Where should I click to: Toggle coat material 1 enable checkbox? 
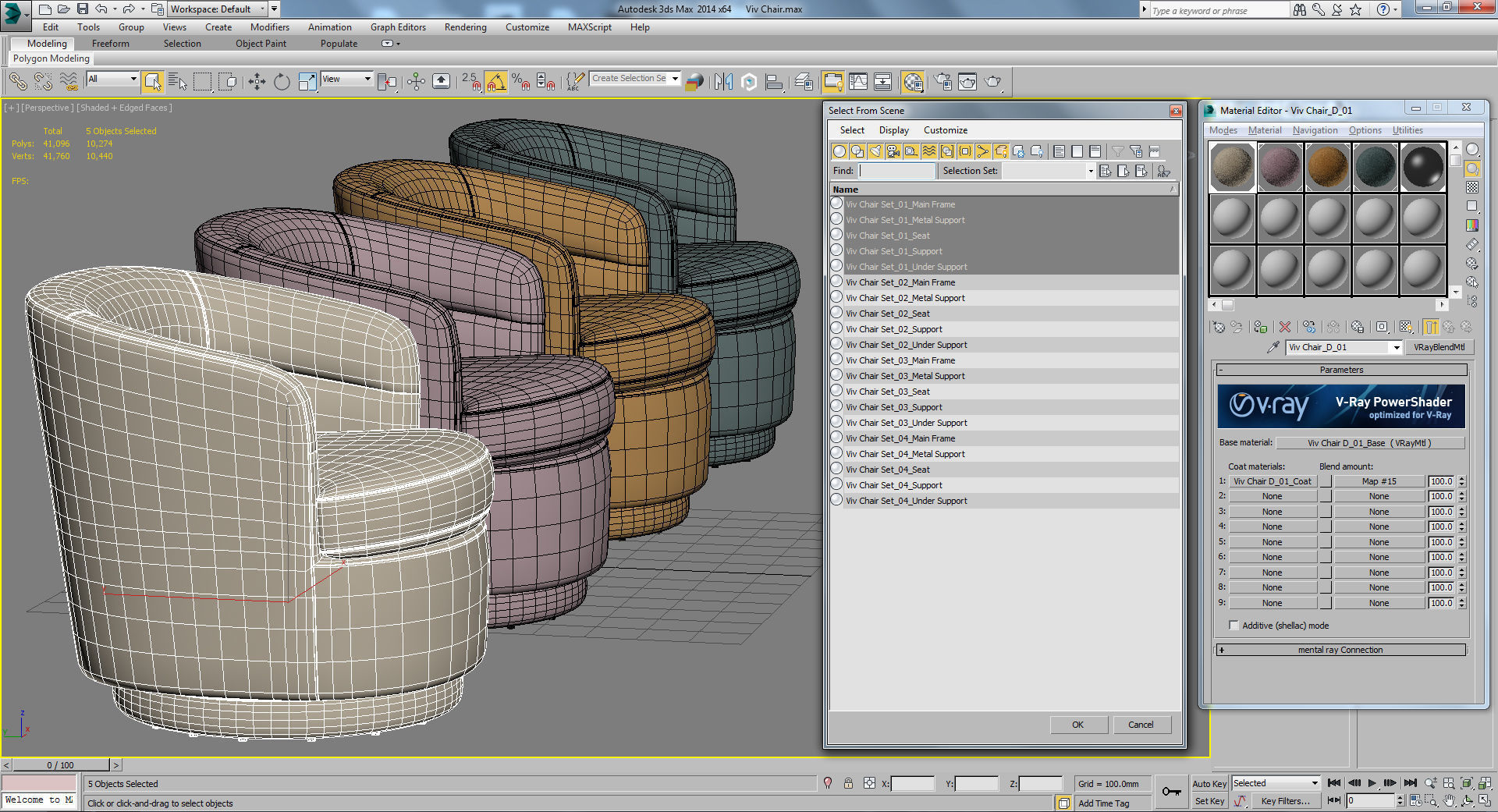click(x=1325, y=481)
